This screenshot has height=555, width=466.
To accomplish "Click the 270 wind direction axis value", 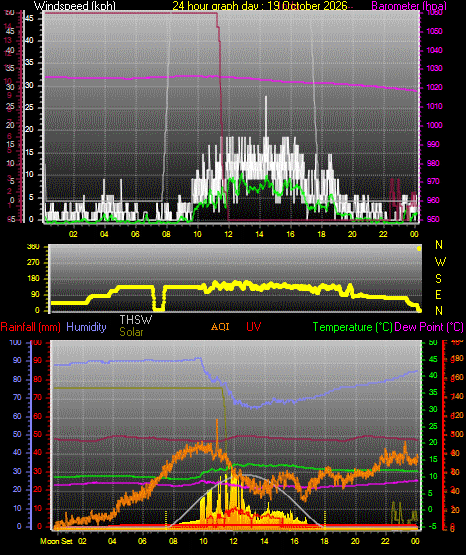I will (33, 263).
